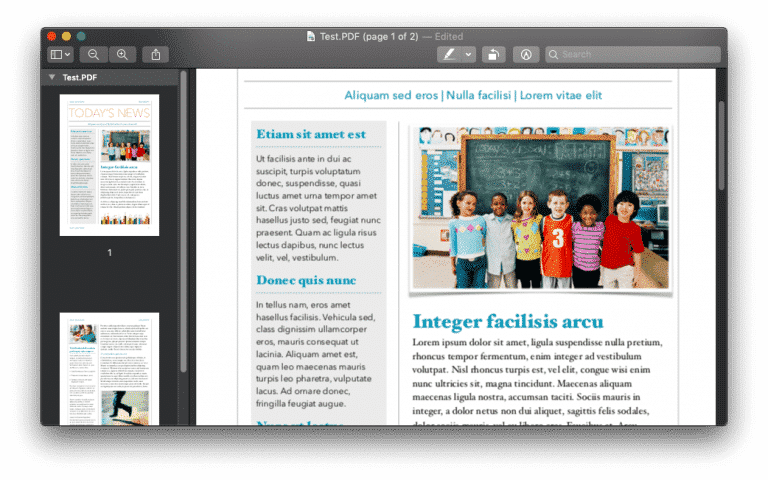This screenshot has height=480, width=768.
Task: Click the Edited status in title bar
Action: [x=449, y=36]
